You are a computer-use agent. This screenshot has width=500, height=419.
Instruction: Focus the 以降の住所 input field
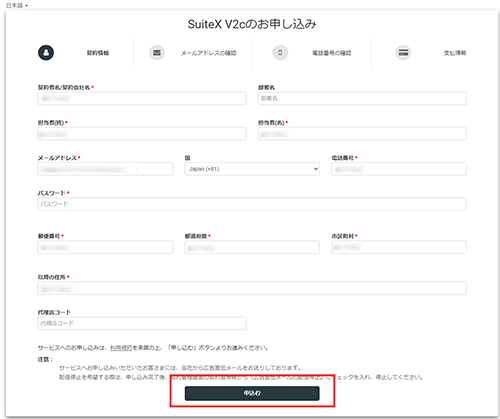252,288
